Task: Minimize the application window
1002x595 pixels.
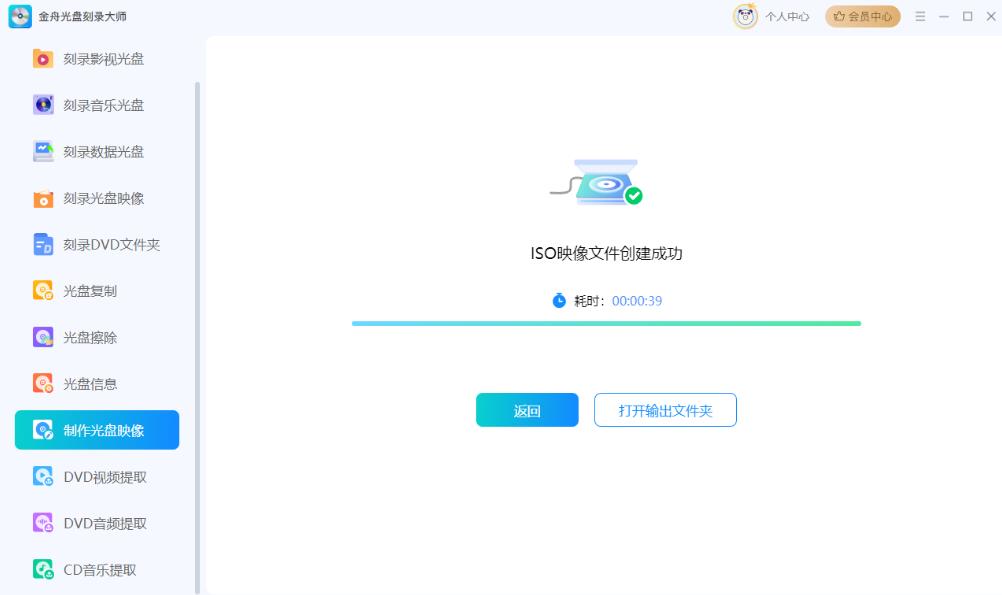Action: click(x=944, y=17)
